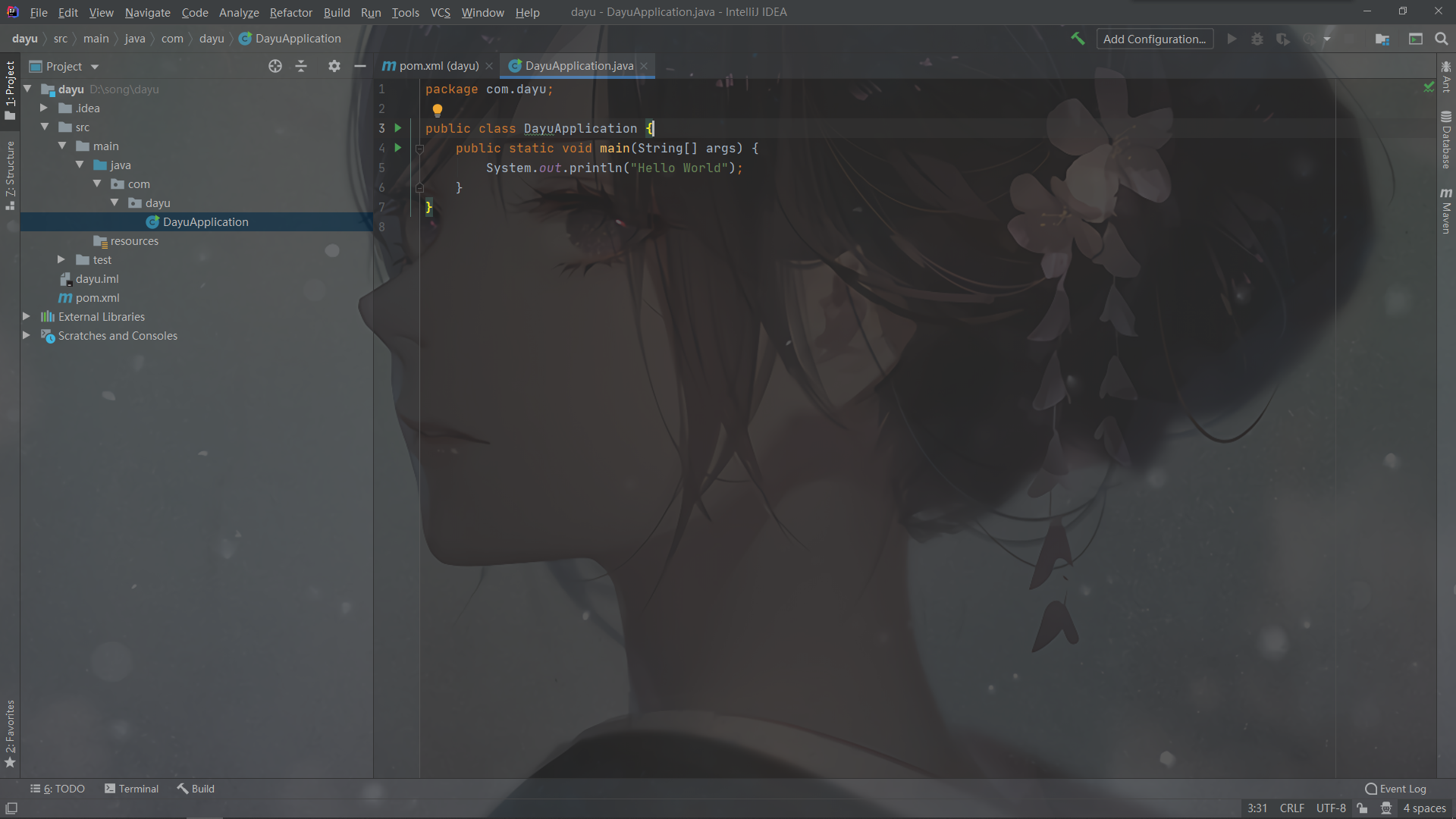Open Project Structure icon in toolbar
The height and width of the screenshot is (819, 1456).
click(1382, 39)
